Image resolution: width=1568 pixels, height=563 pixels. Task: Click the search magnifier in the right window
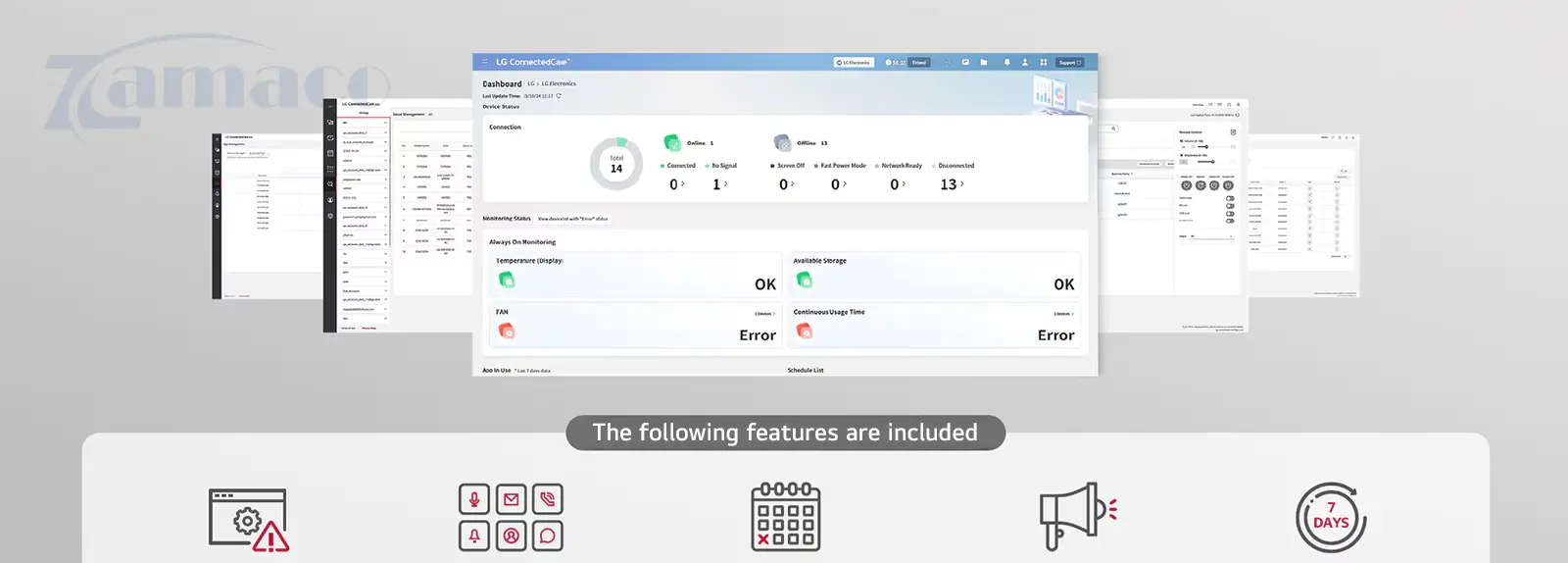(1114, 128)
